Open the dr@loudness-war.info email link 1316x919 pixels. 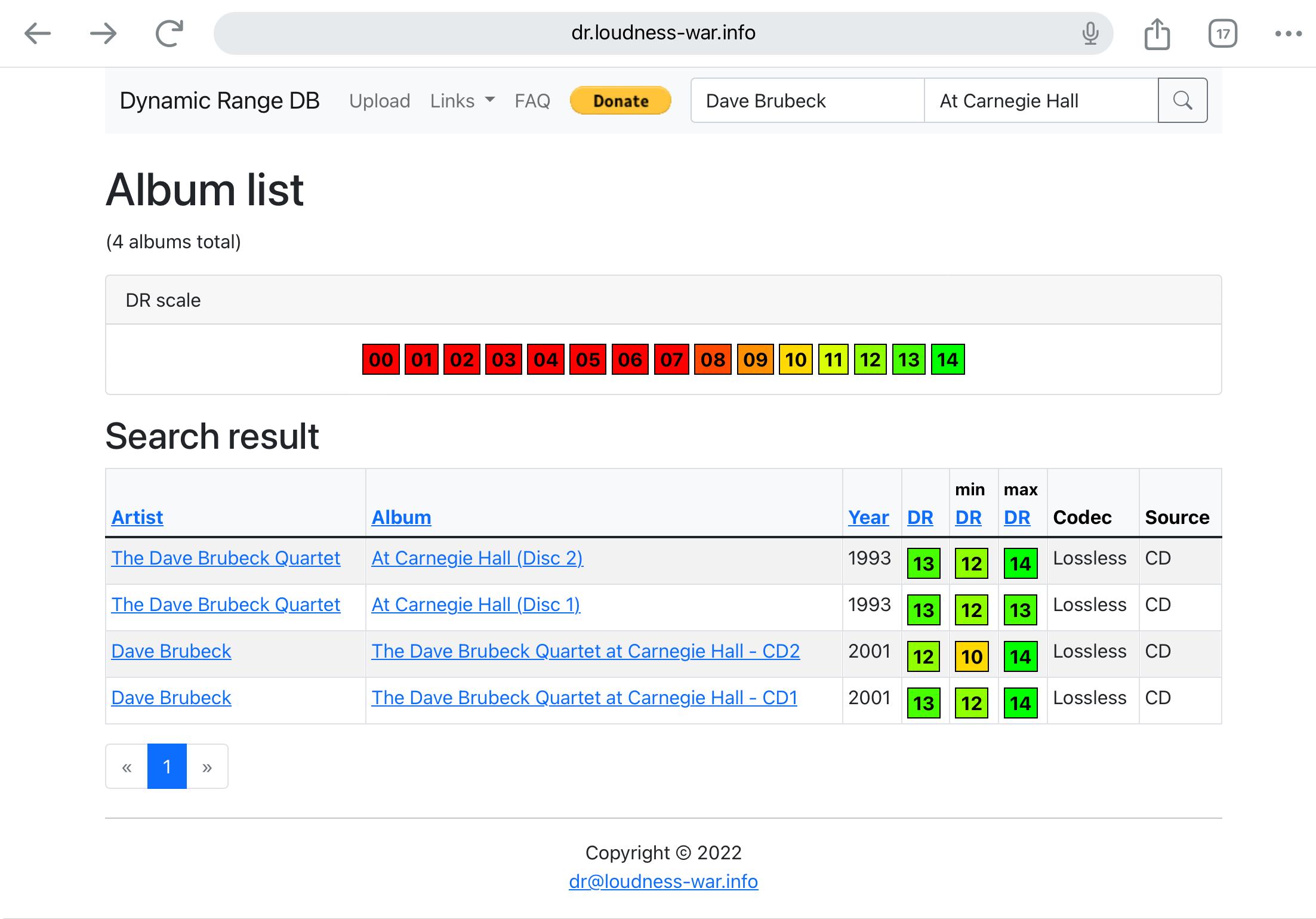pos(663,881)
